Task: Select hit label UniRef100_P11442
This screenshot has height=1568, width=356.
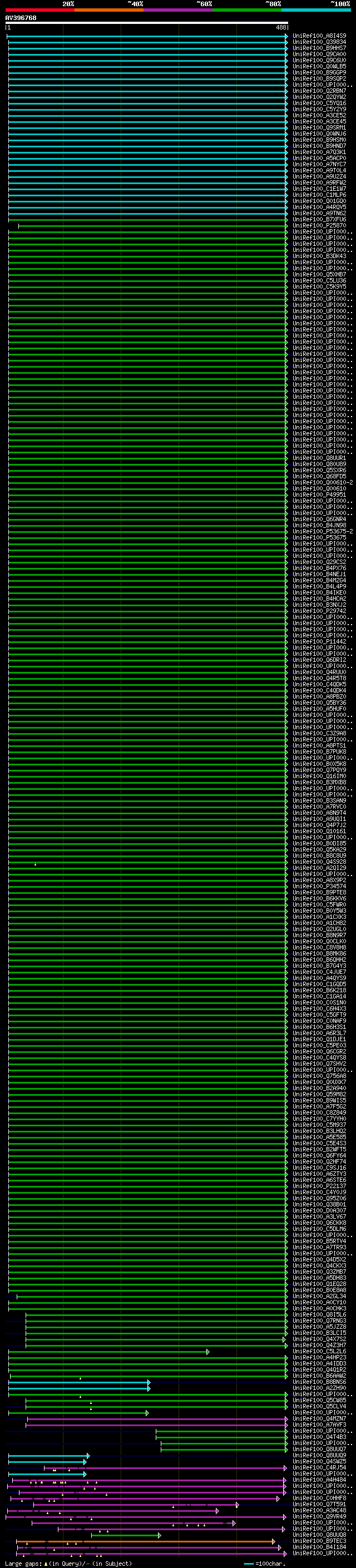Action: pyautogui.click(x=319, y=641)
